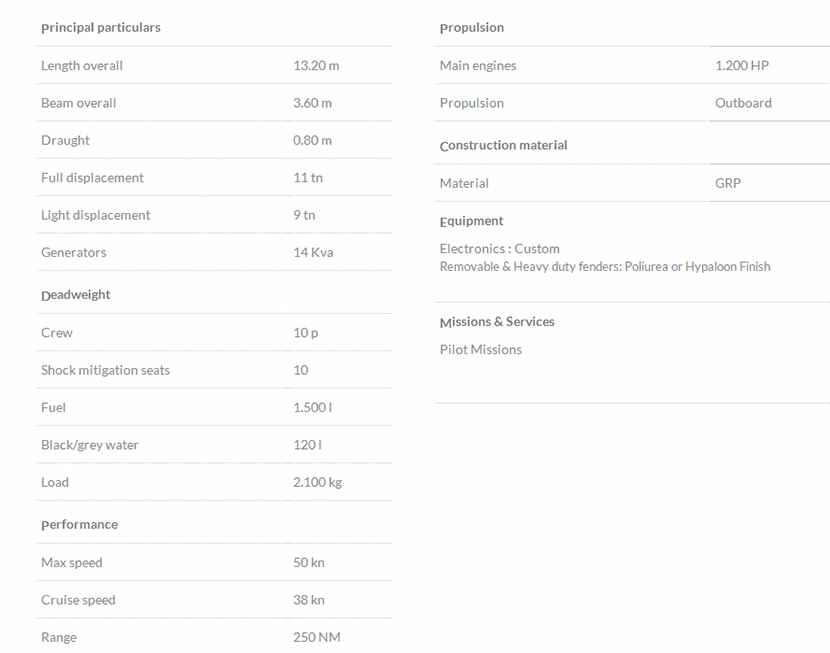Click the Performance section heading
This screenshot has width=830, height=653.
tap(79, 525)
